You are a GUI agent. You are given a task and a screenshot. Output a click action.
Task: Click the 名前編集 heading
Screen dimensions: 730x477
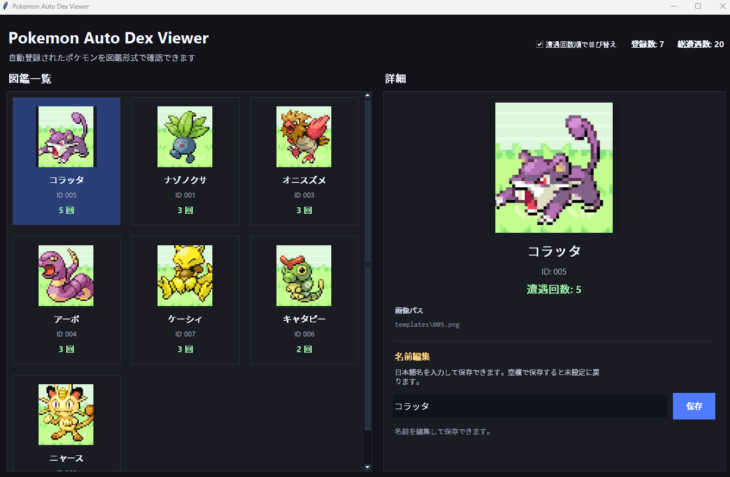coord(412,357)
